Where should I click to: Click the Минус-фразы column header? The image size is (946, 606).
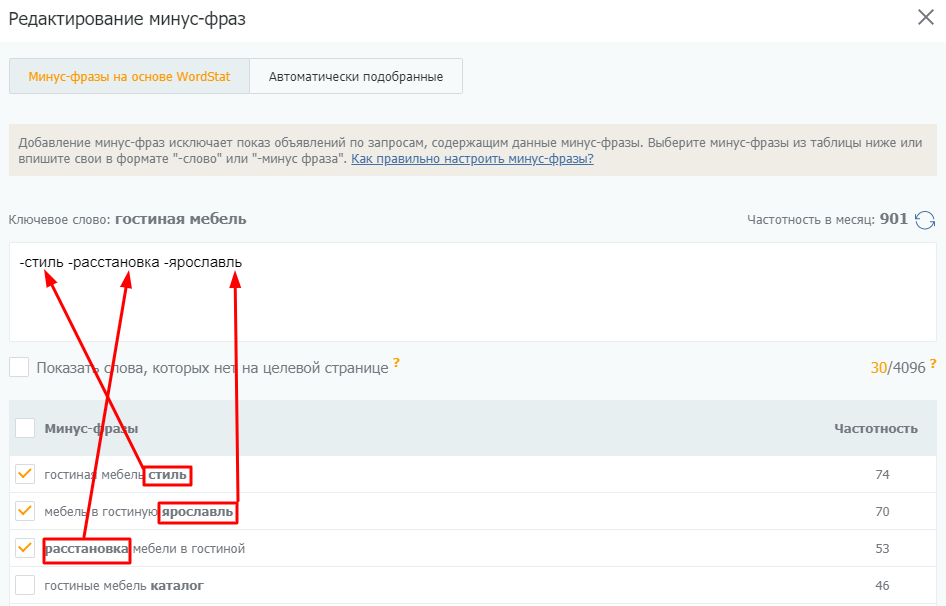(91, 429)
